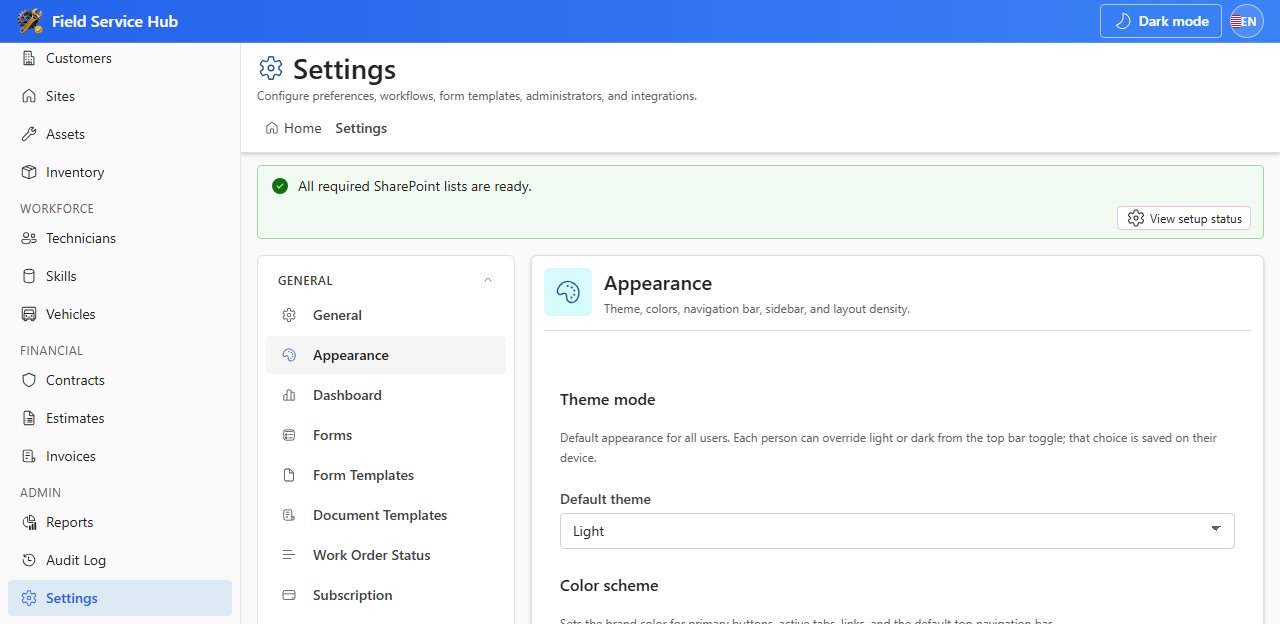Select Document Templates settings tab
Viewport: 1280px width, 624px height.
(386, 515)
